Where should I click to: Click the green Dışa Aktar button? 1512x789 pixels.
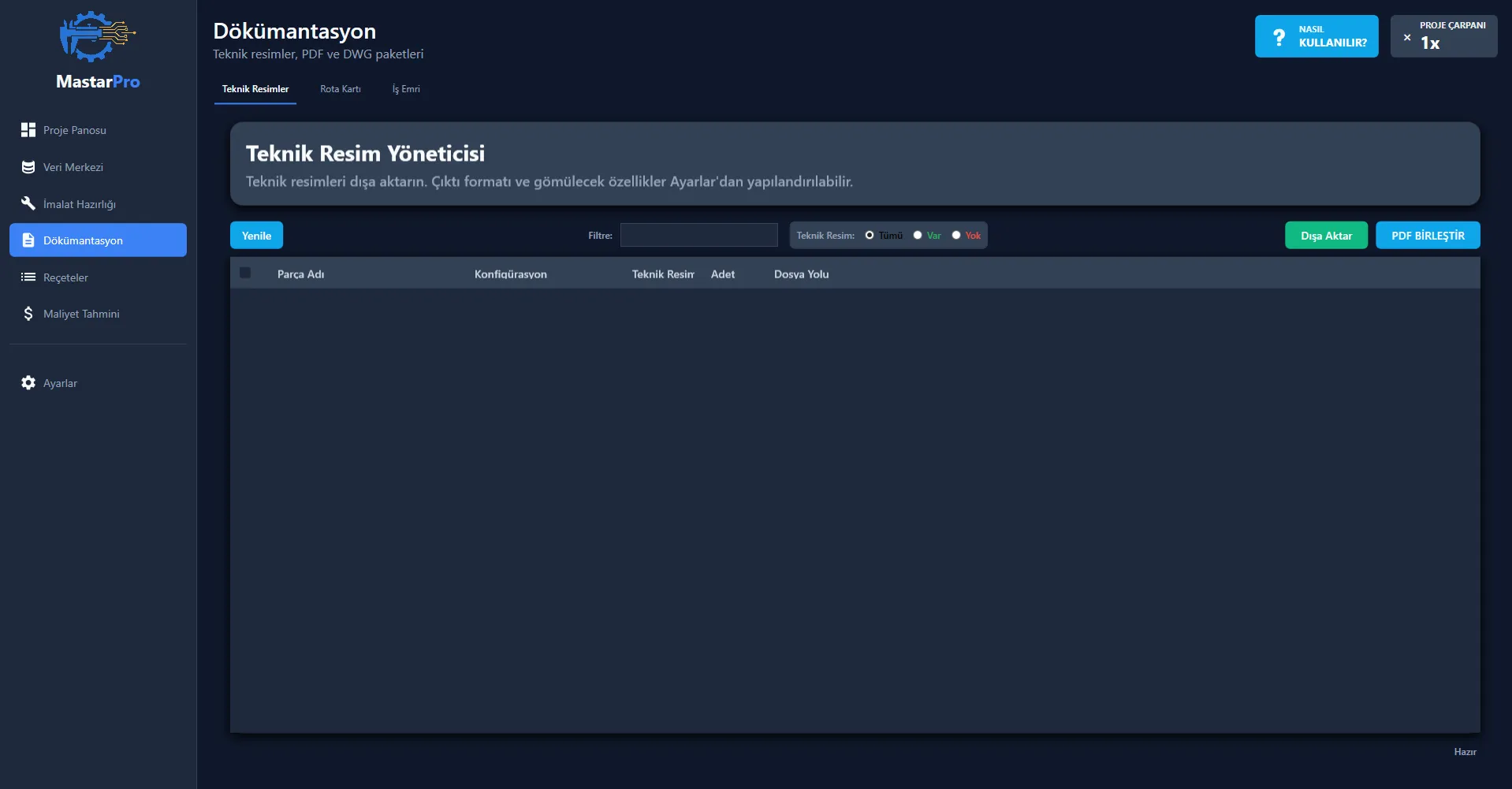pyautogui.click(x=1326, y=236)
